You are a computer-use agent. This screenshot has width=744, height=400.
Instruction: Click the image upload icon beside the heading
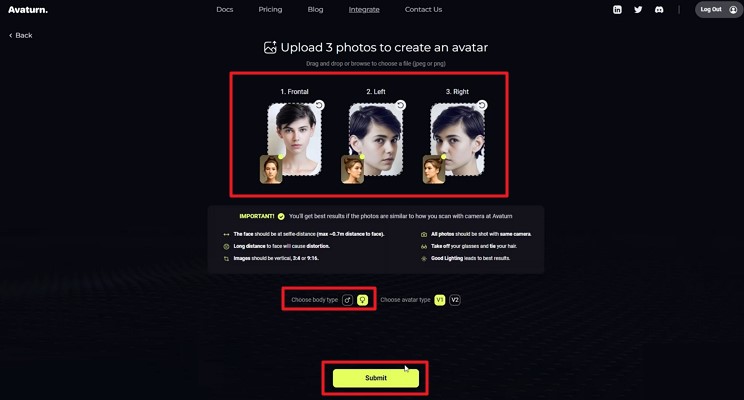[x=270, y=47]
